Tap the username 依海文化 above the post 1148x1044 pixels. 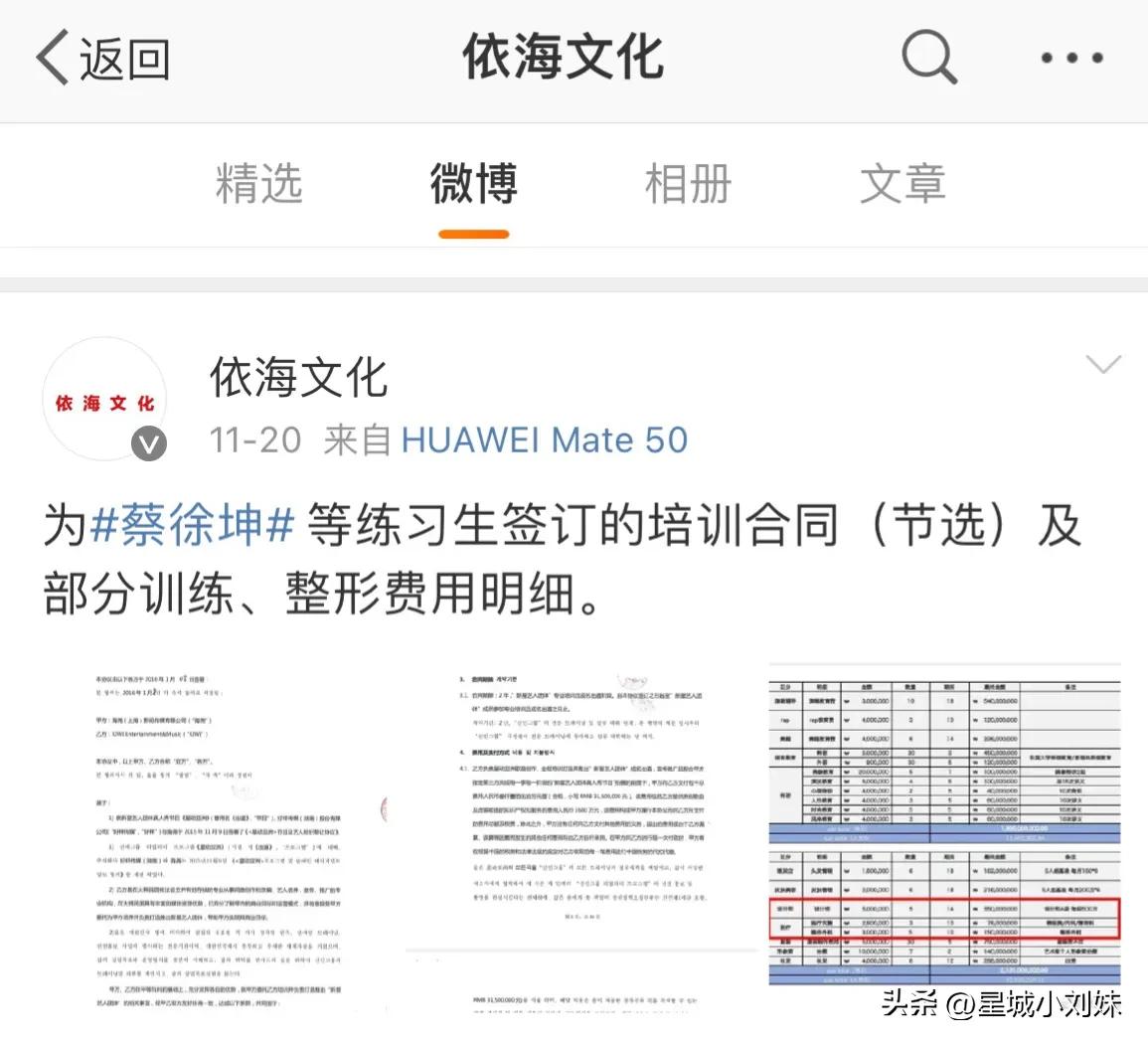tap(296, 378)
